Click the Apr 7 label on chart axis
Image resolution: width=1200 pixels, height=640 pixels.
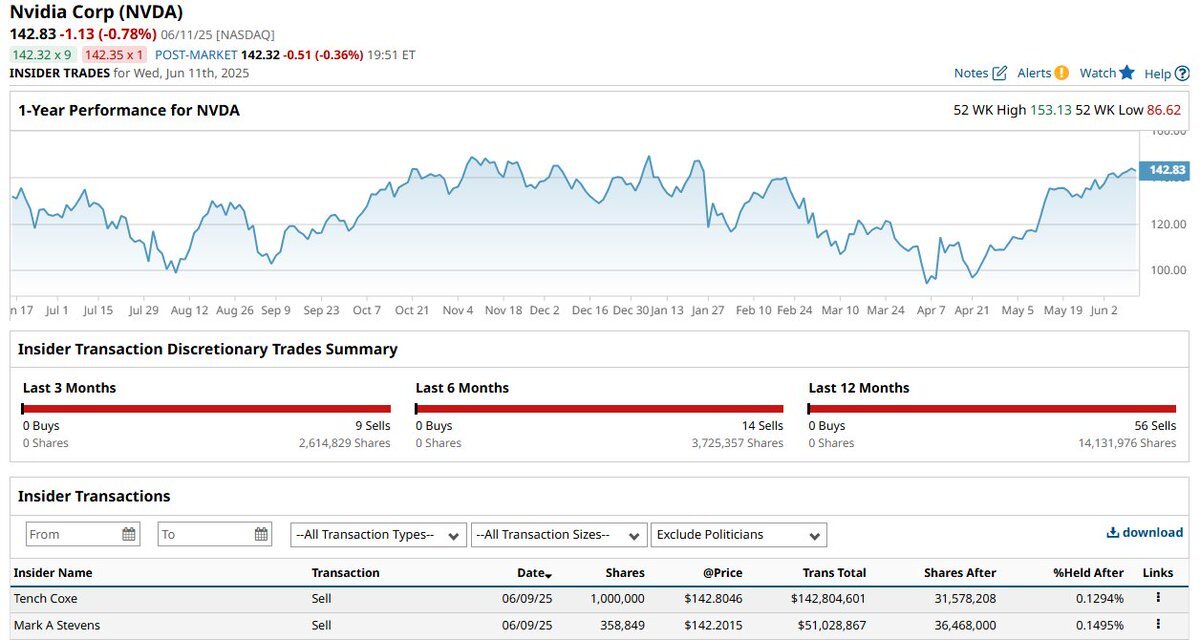[931, 310]
